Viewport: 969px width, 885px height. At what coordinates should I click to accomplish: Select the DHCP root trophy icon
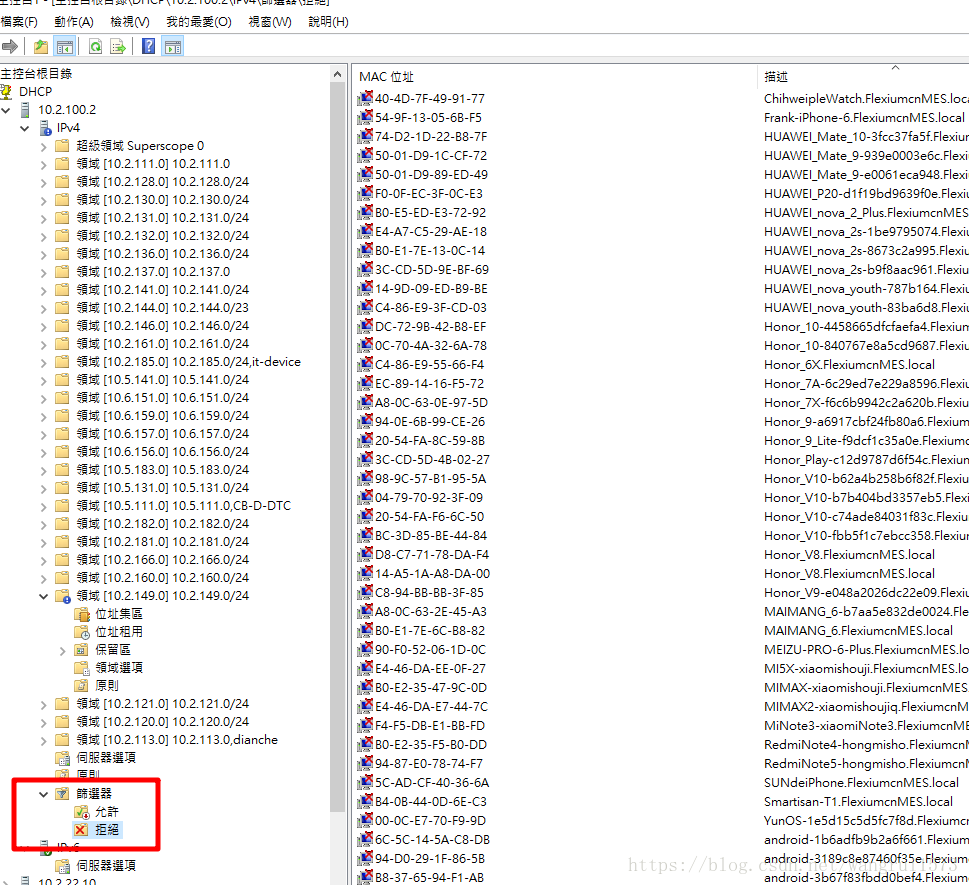pyautogui.click(x=6, y=92)
